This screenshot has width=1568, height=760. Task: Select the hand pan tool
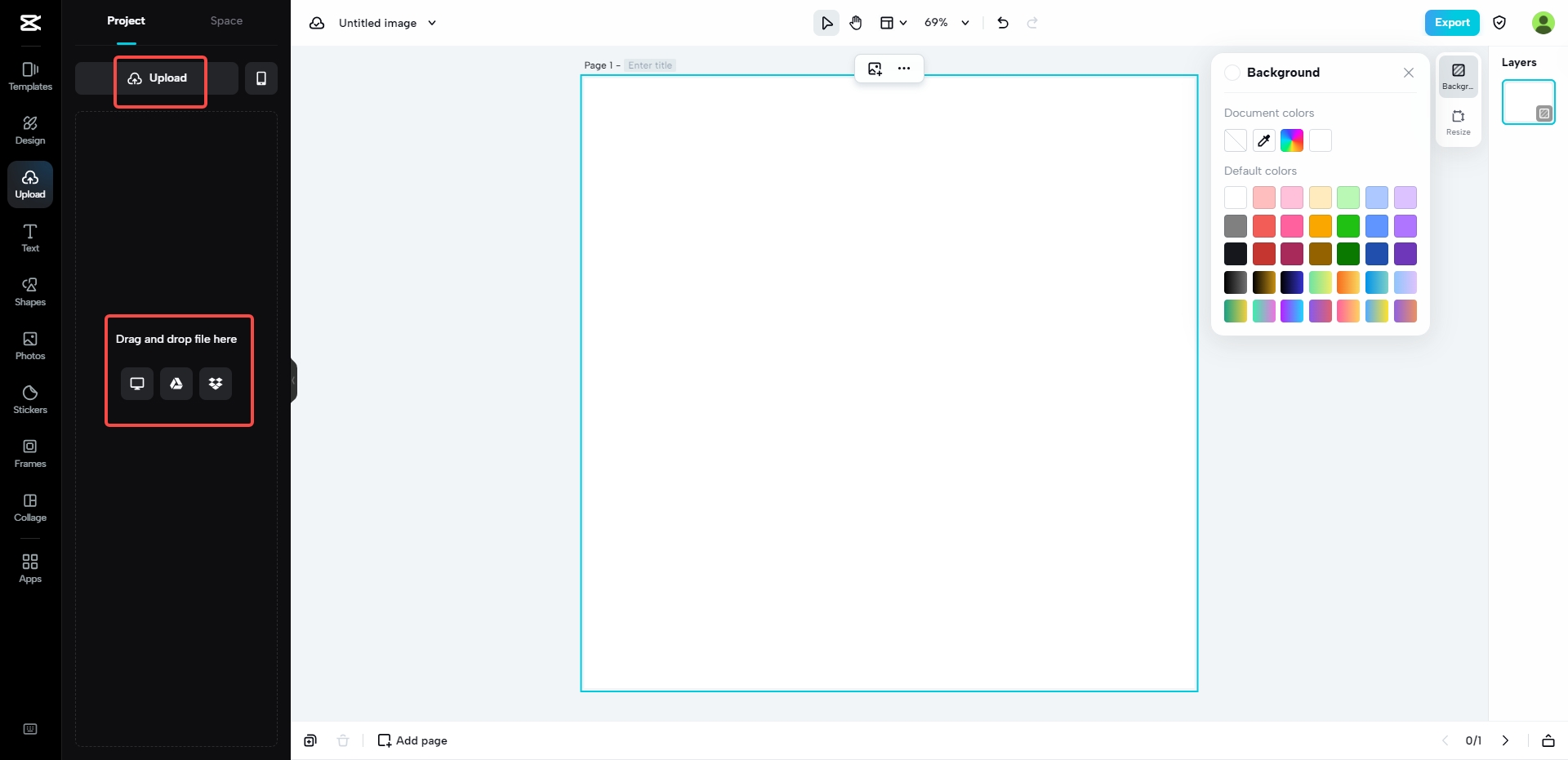[x=856, y=23]
